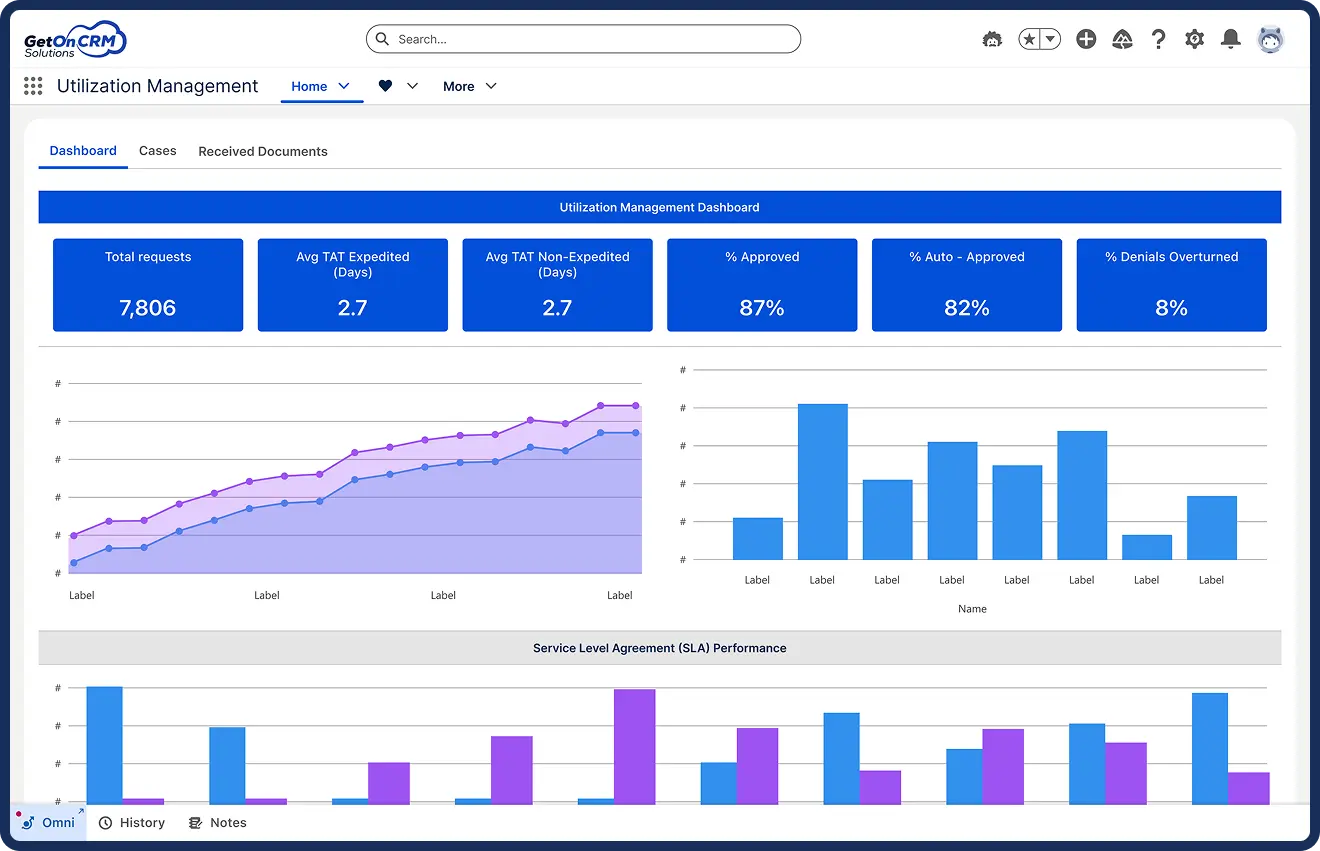The width and height of the screenshot is (1320, 851).
Task: Expand the heart tab dropdown chevron
Action: coord(412,86)
